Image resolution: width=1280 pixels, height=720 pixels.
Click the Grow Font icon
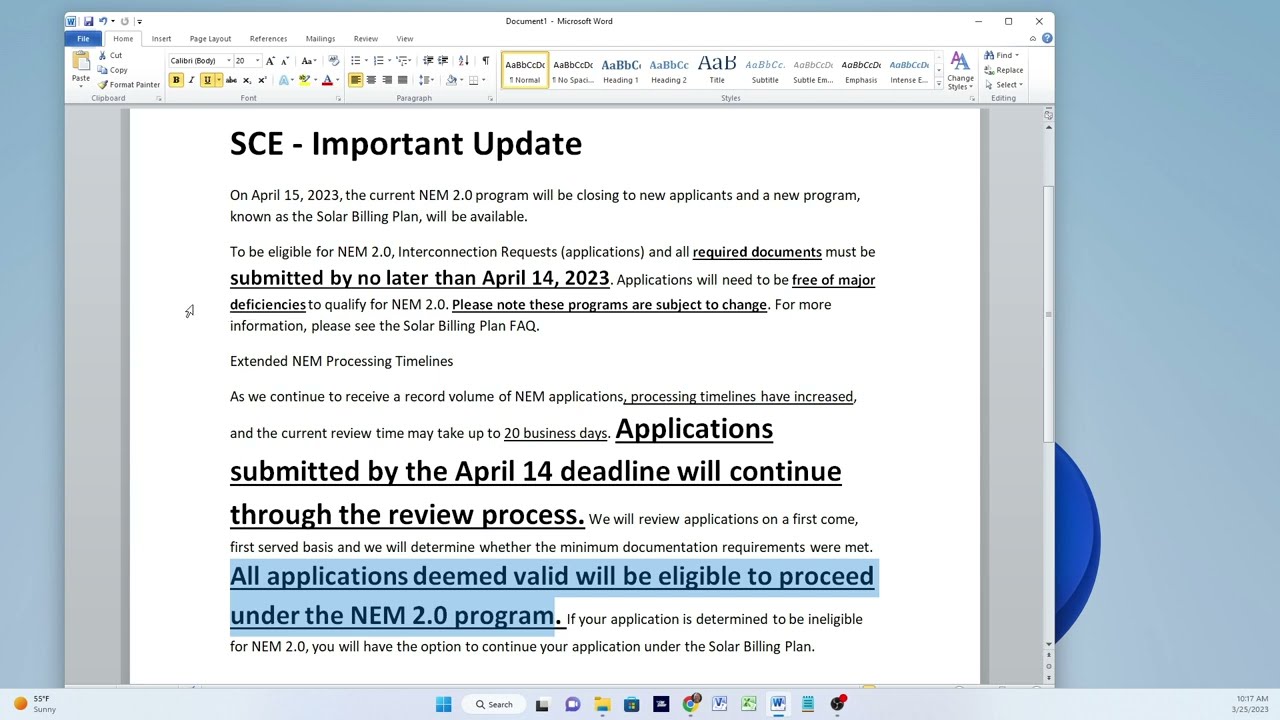coord(270,61)
